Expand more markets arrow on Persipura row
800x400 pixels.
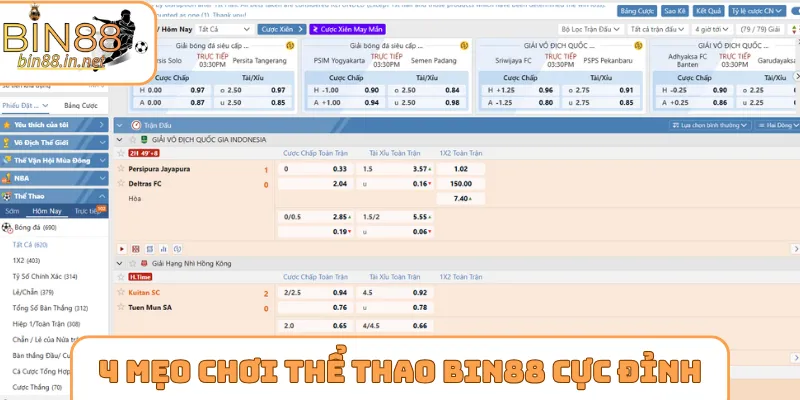(x=795, y=249)
